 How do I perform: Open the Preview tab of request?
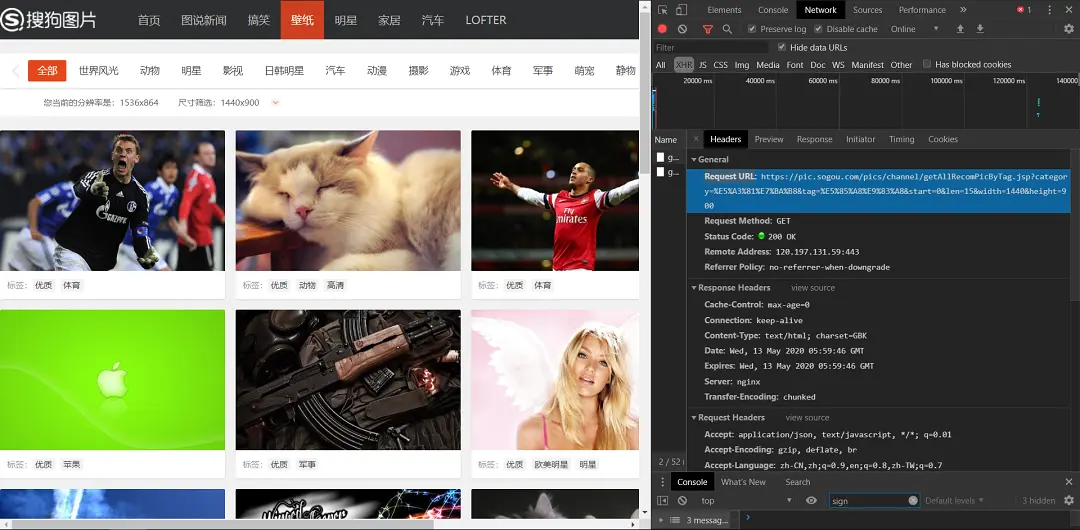[x=768, y=139]
